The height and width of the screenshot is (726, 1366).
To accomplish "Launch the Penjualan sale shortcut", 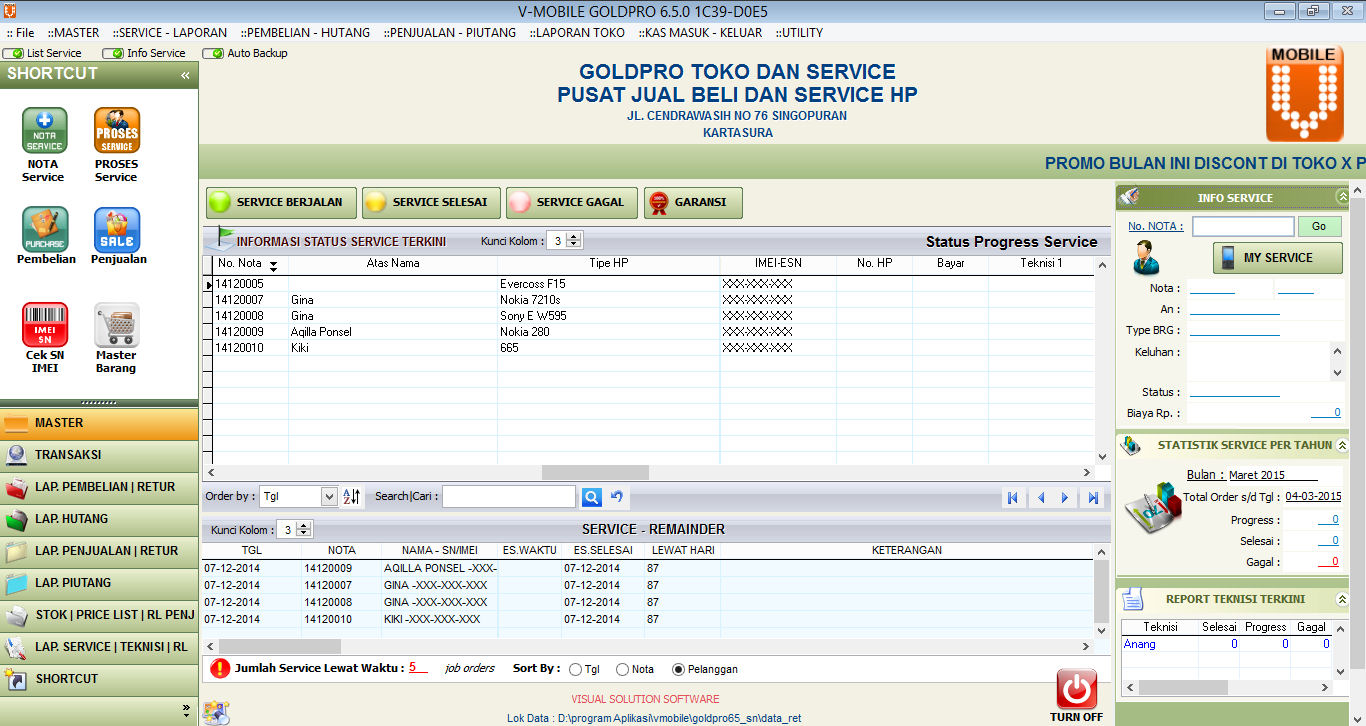I will [x=117, y=229].
